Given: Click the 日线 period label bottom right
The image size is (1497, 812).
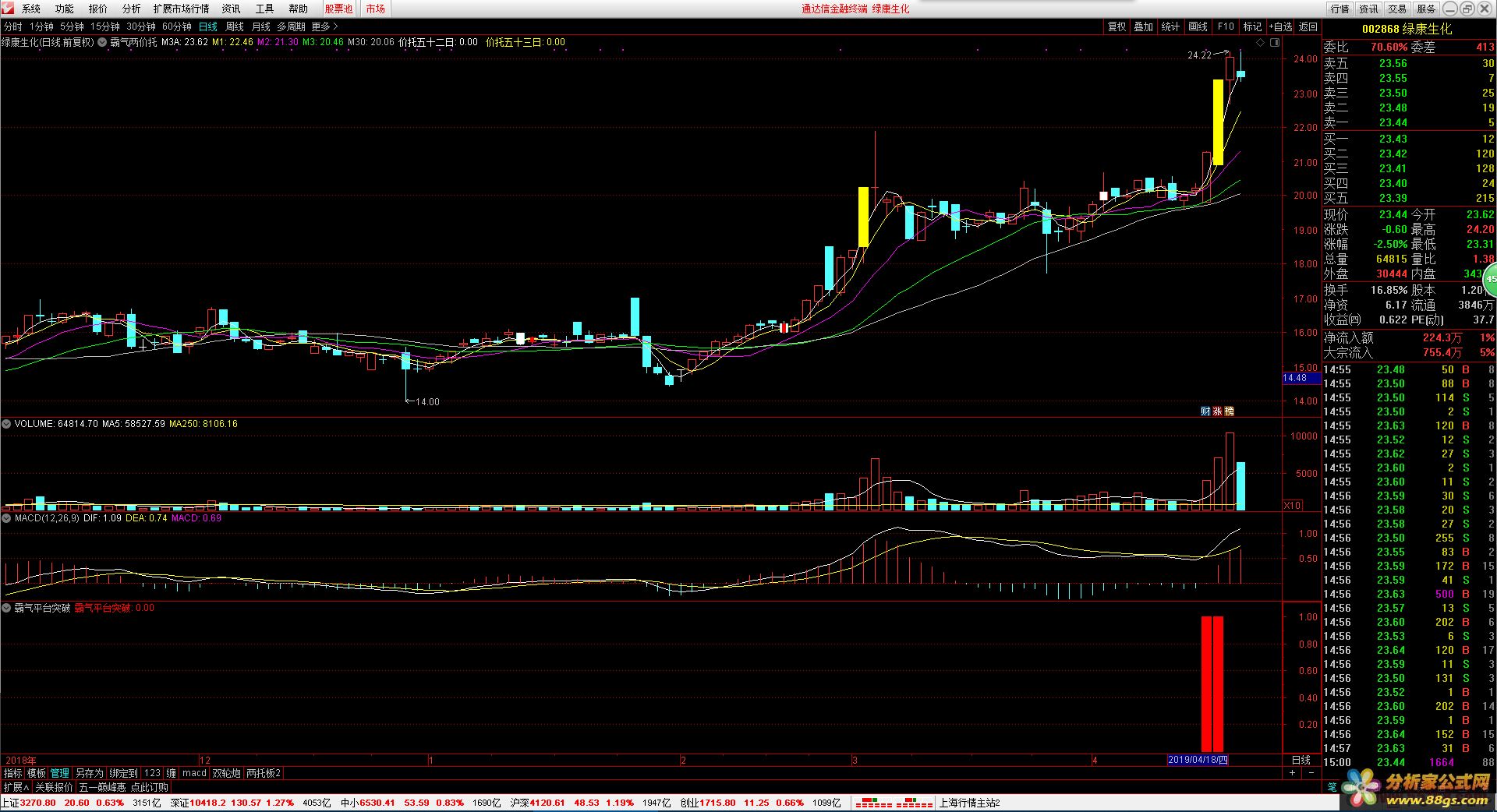Looking at the screenshot, I should [x=1301, y=760].
